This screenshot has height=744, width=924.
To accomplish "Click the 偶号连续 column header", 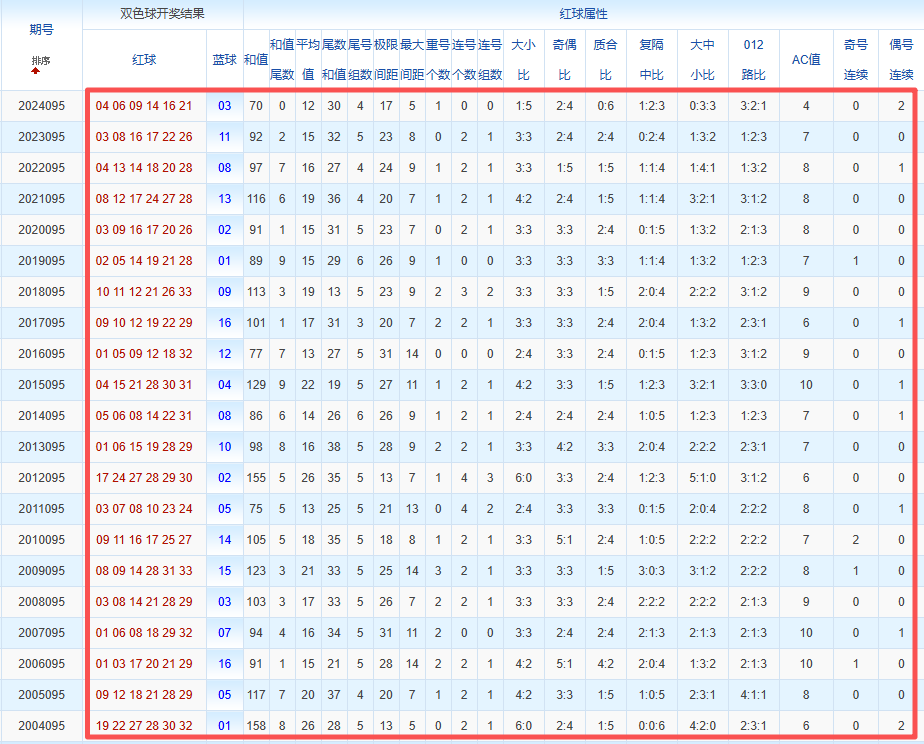I will click(x=901, y=60).
